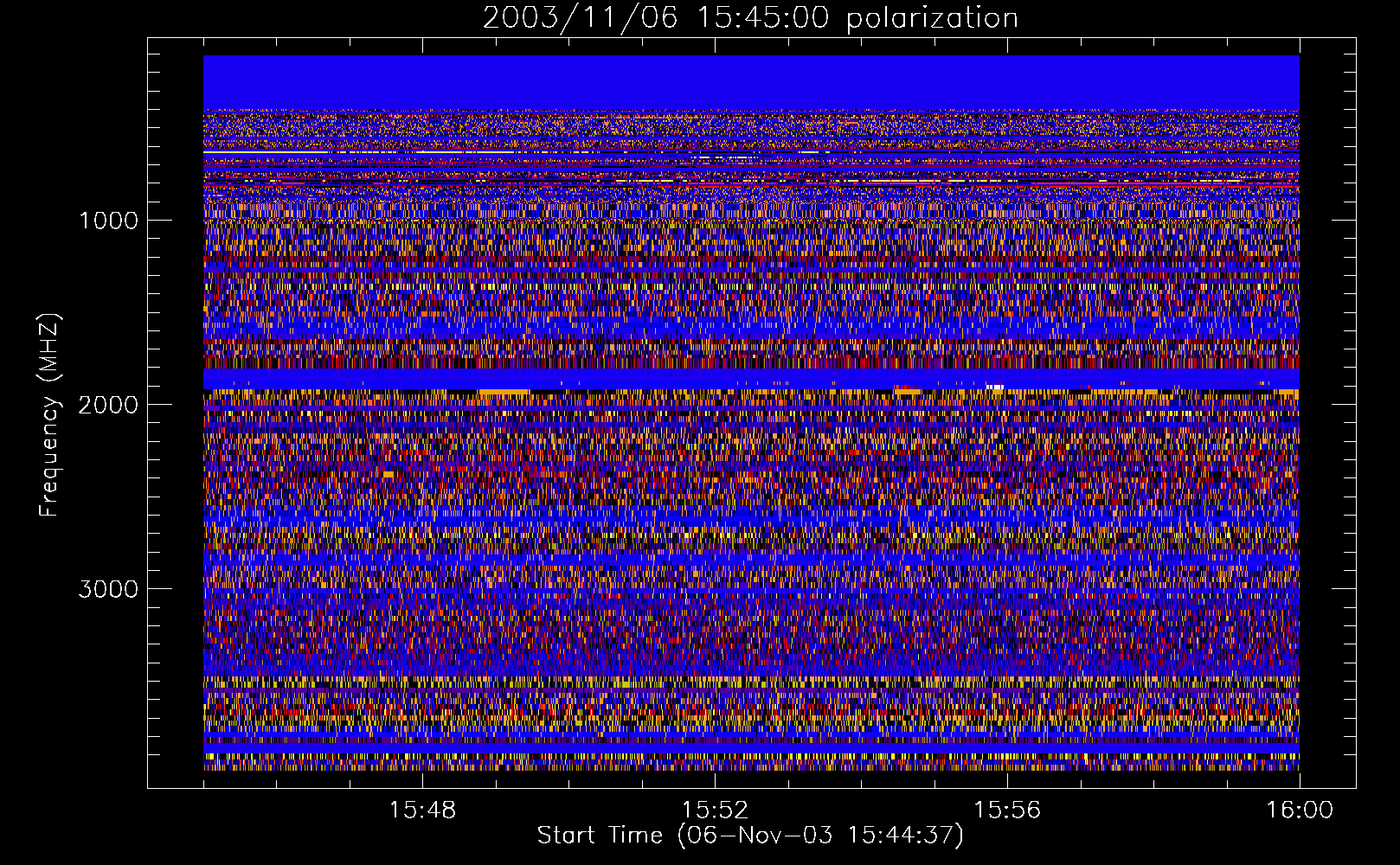Image resolution: width=1400 pixels, height=865 pixels.
Task: Click the 16:00 time tick label
Action: (1300, 811)
